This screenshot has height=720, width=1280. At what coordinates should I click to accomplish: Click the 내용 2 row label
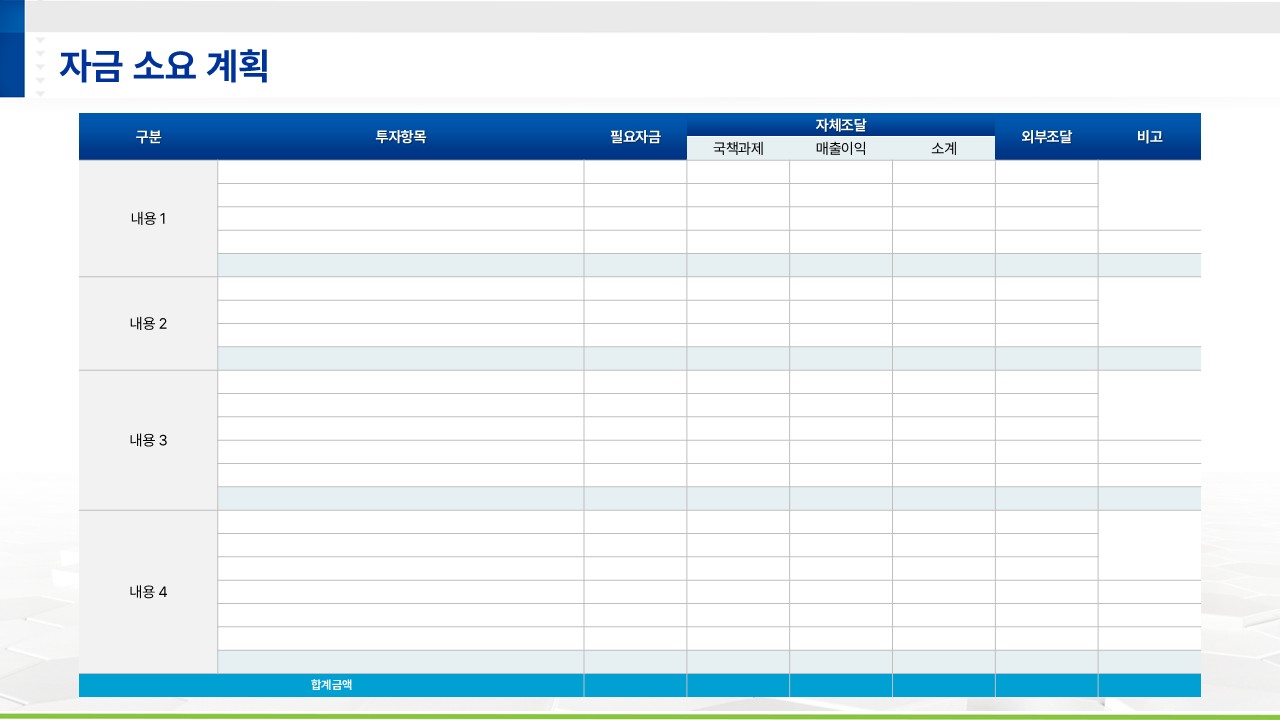pos(148,323)
